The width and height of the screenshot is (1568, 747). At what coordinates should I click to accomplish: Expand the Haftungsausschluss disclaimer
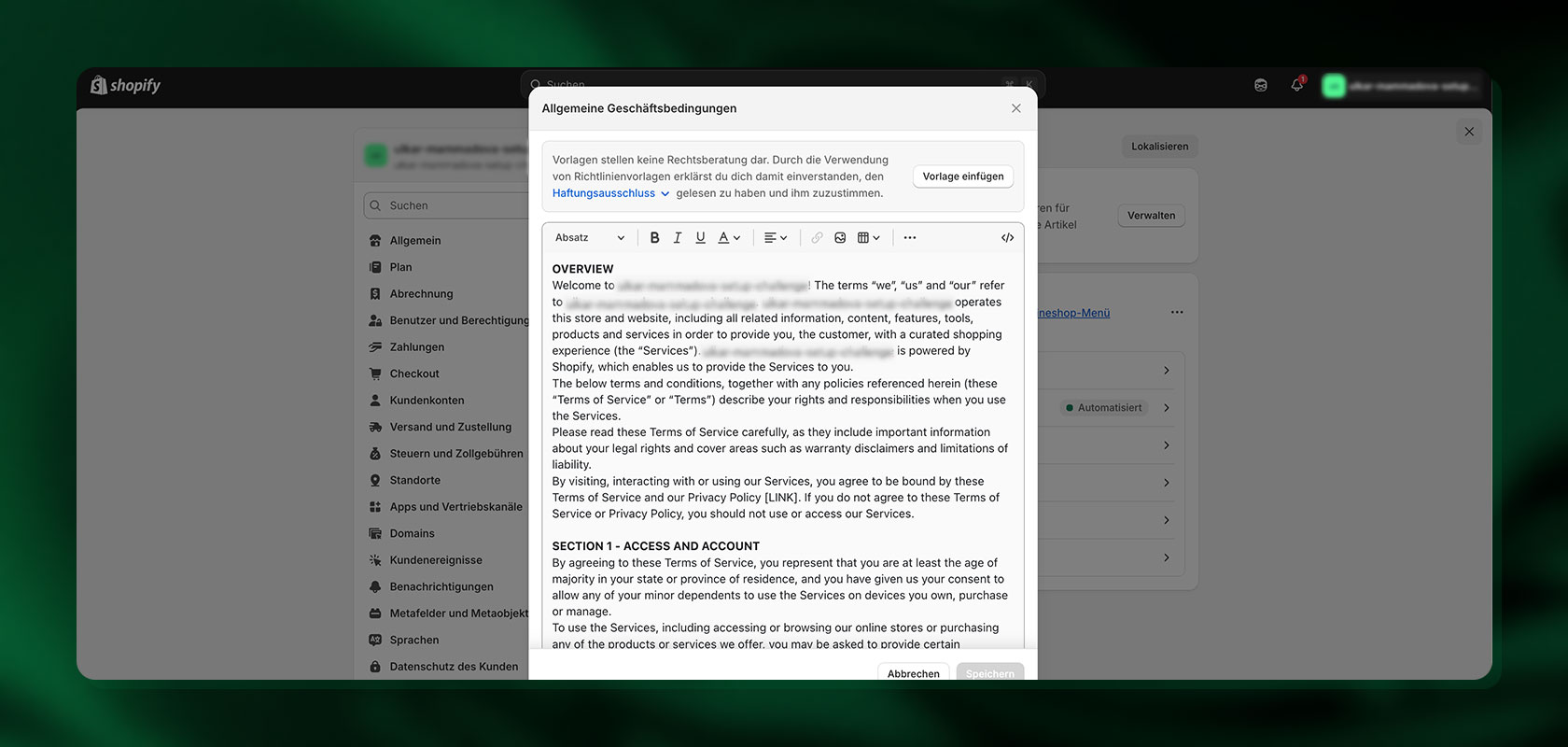(610, 193)
